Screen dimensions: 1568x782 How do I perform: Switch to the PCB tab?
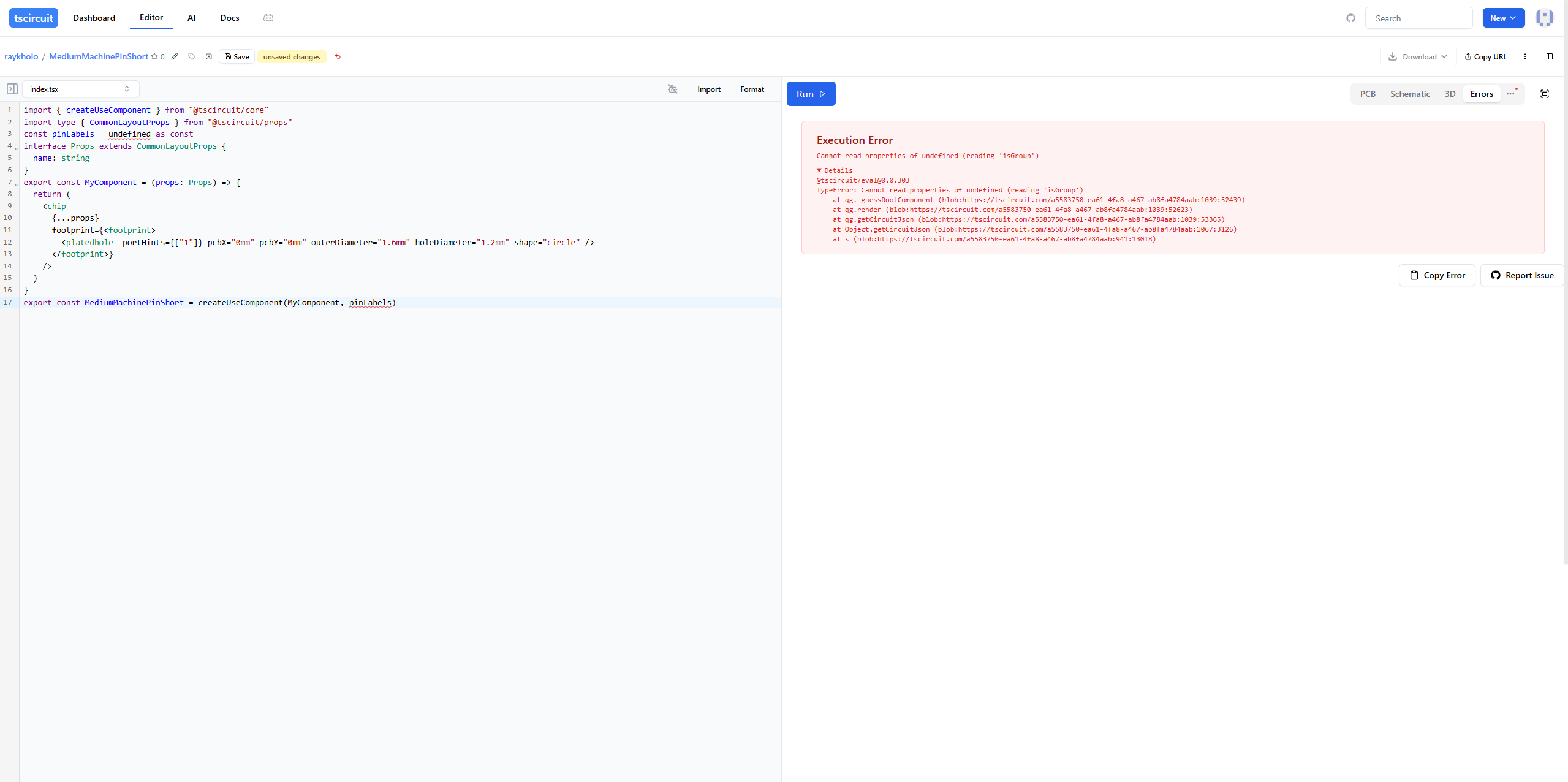point(1367,94)
